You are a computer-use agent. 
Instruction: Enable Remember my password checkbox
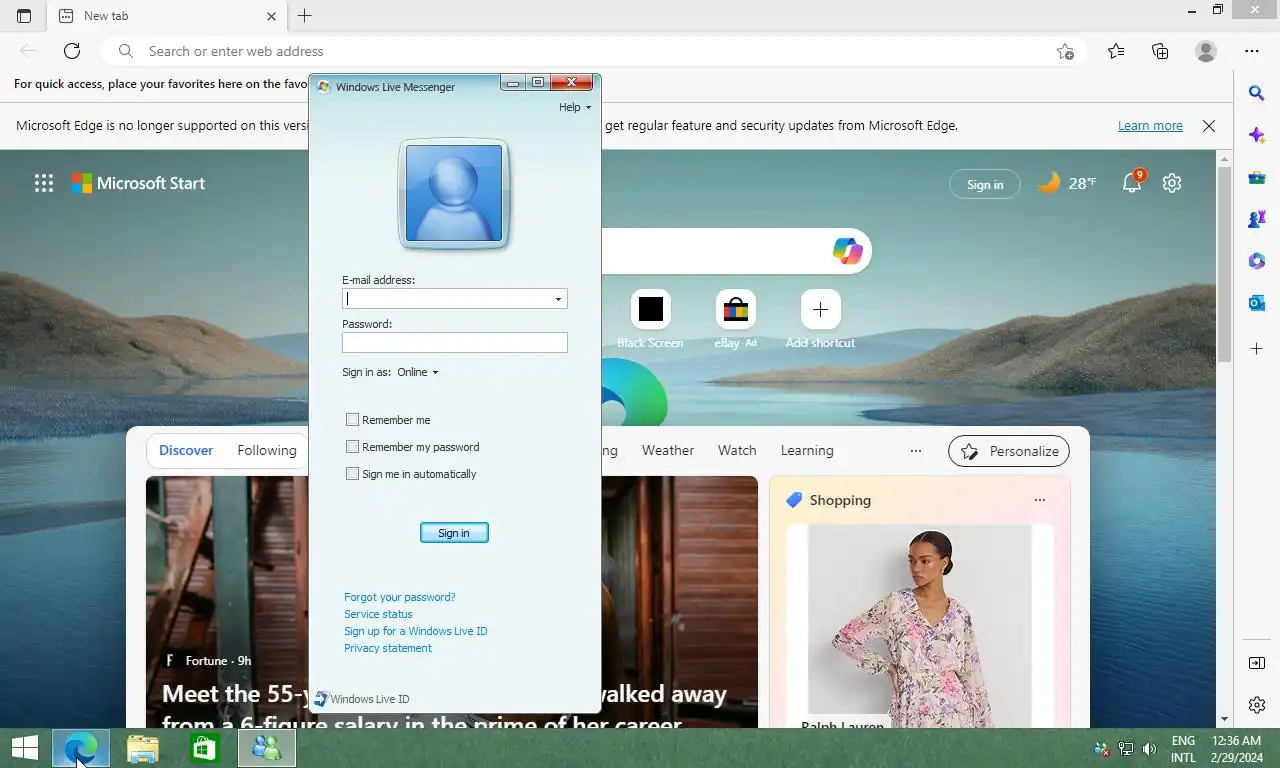click(x=352, y=447)
